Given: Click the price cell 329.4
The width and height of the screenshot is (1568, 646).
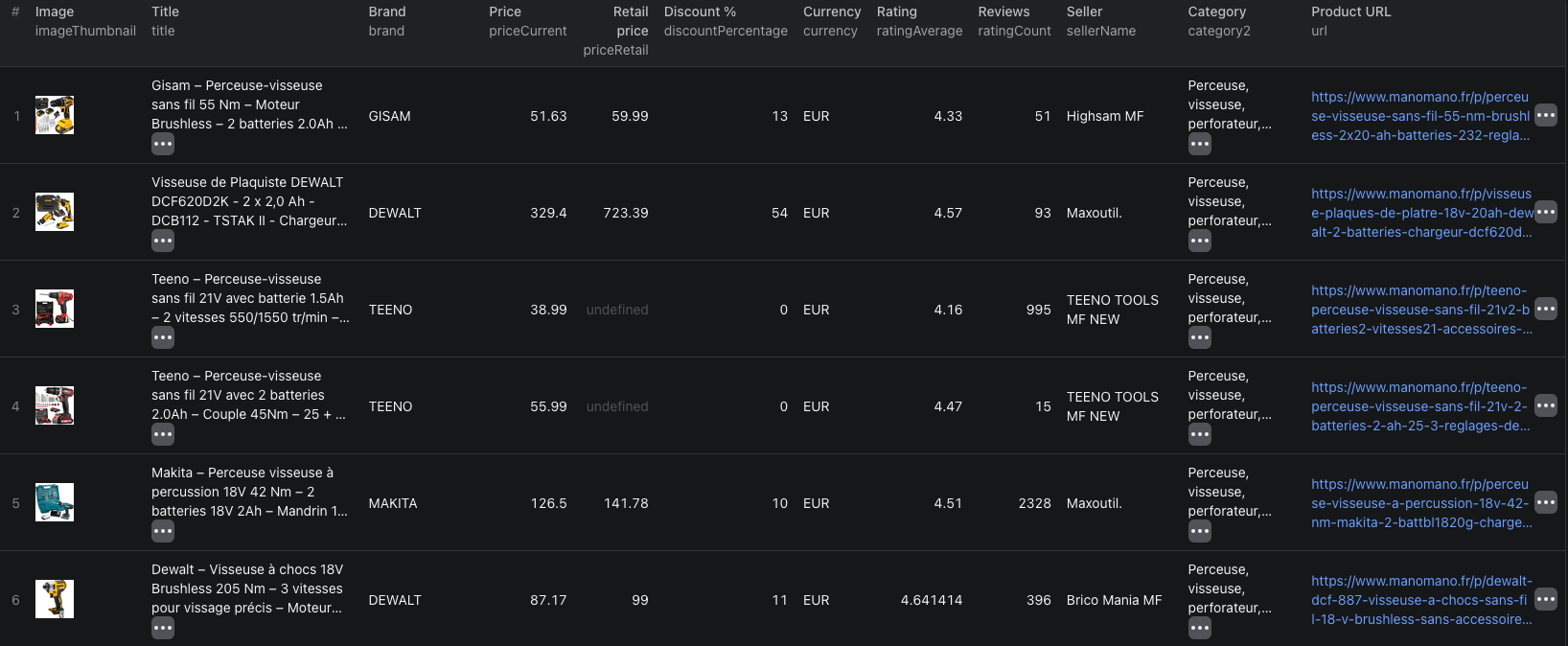Looking at the screenshot, I should [548, 213].
